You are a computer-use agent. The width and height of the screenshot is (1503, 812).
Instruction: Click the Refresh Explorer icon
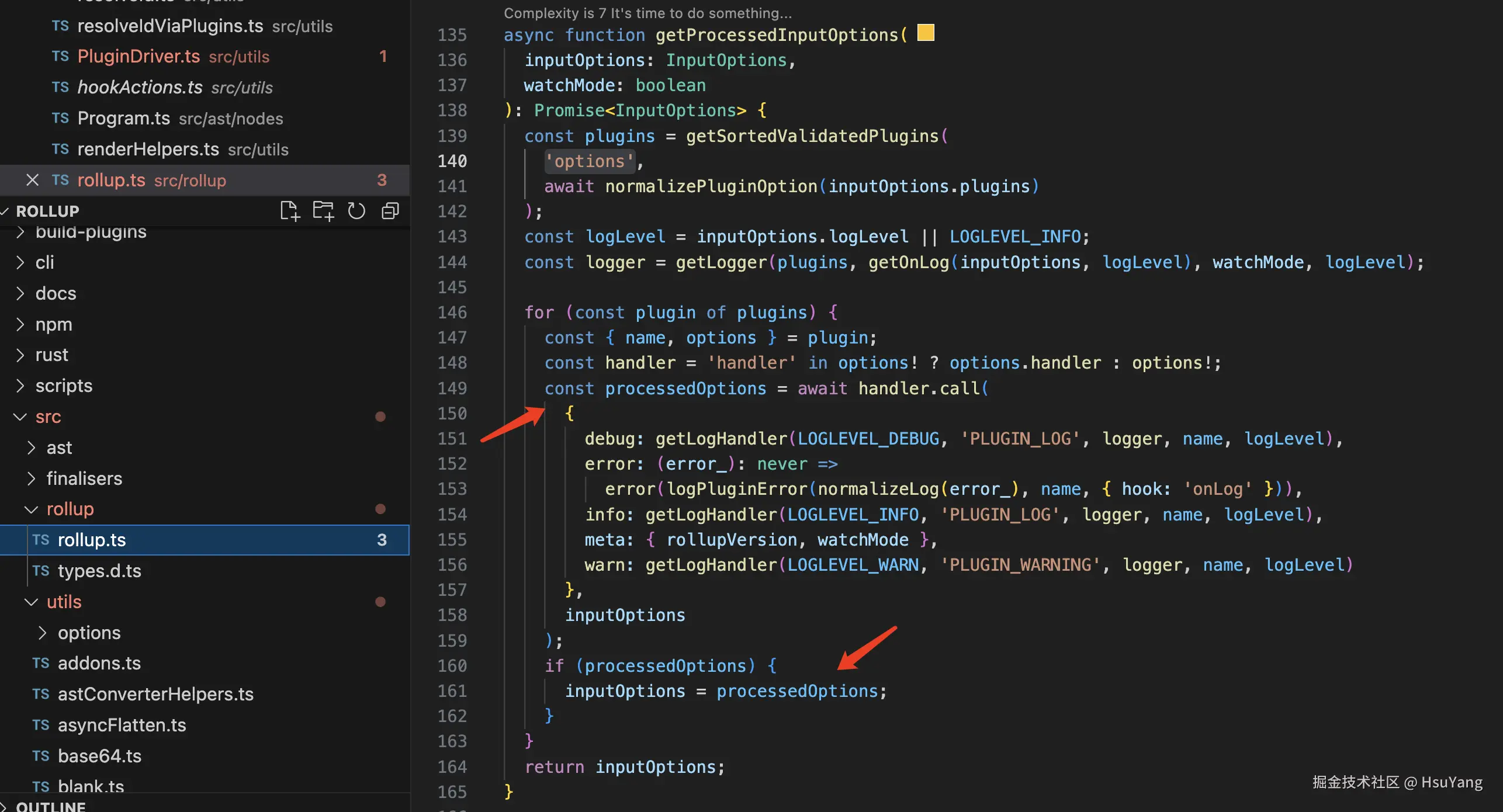pos(356,211)
